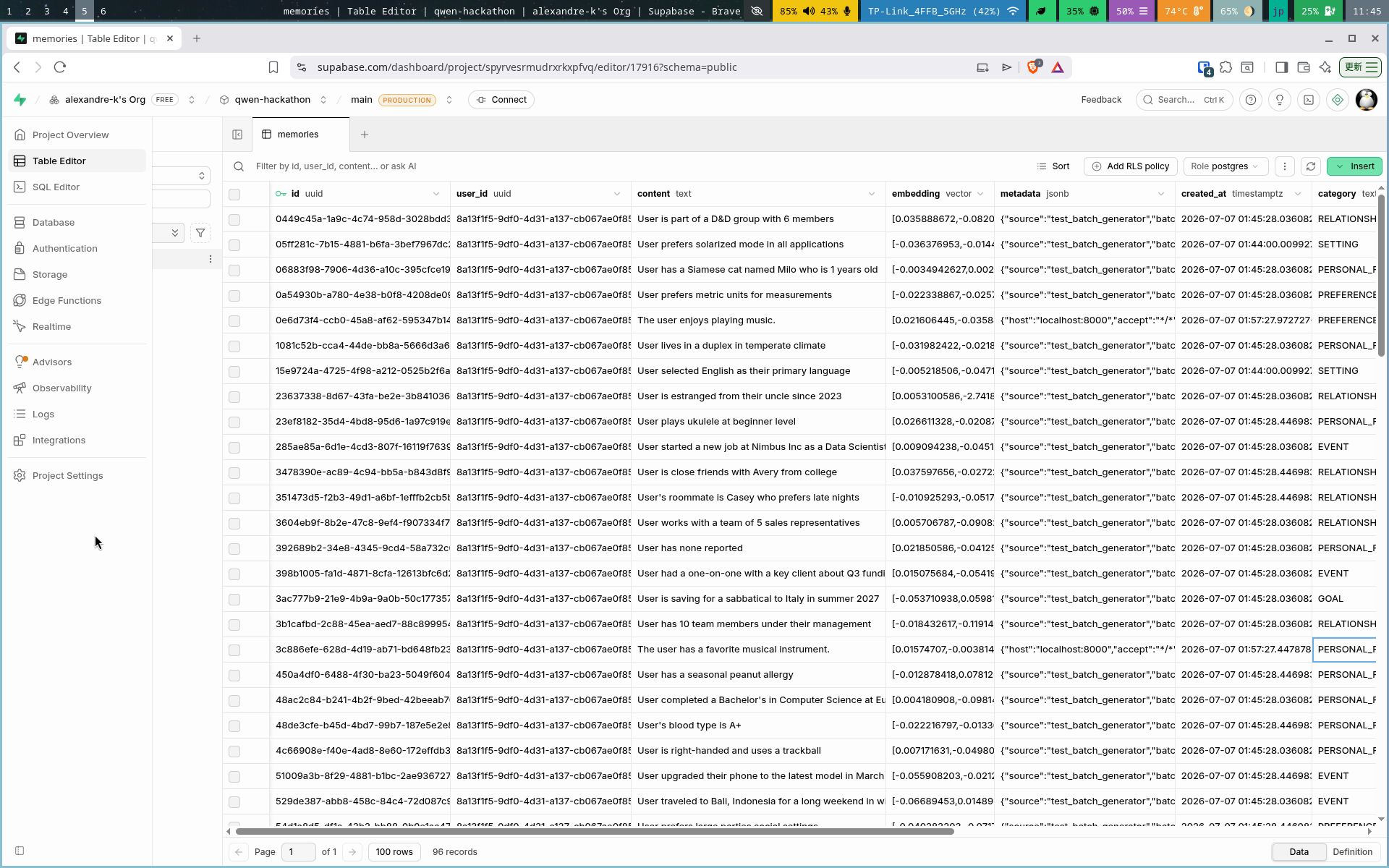Click the page number input

tap(298, 852)
